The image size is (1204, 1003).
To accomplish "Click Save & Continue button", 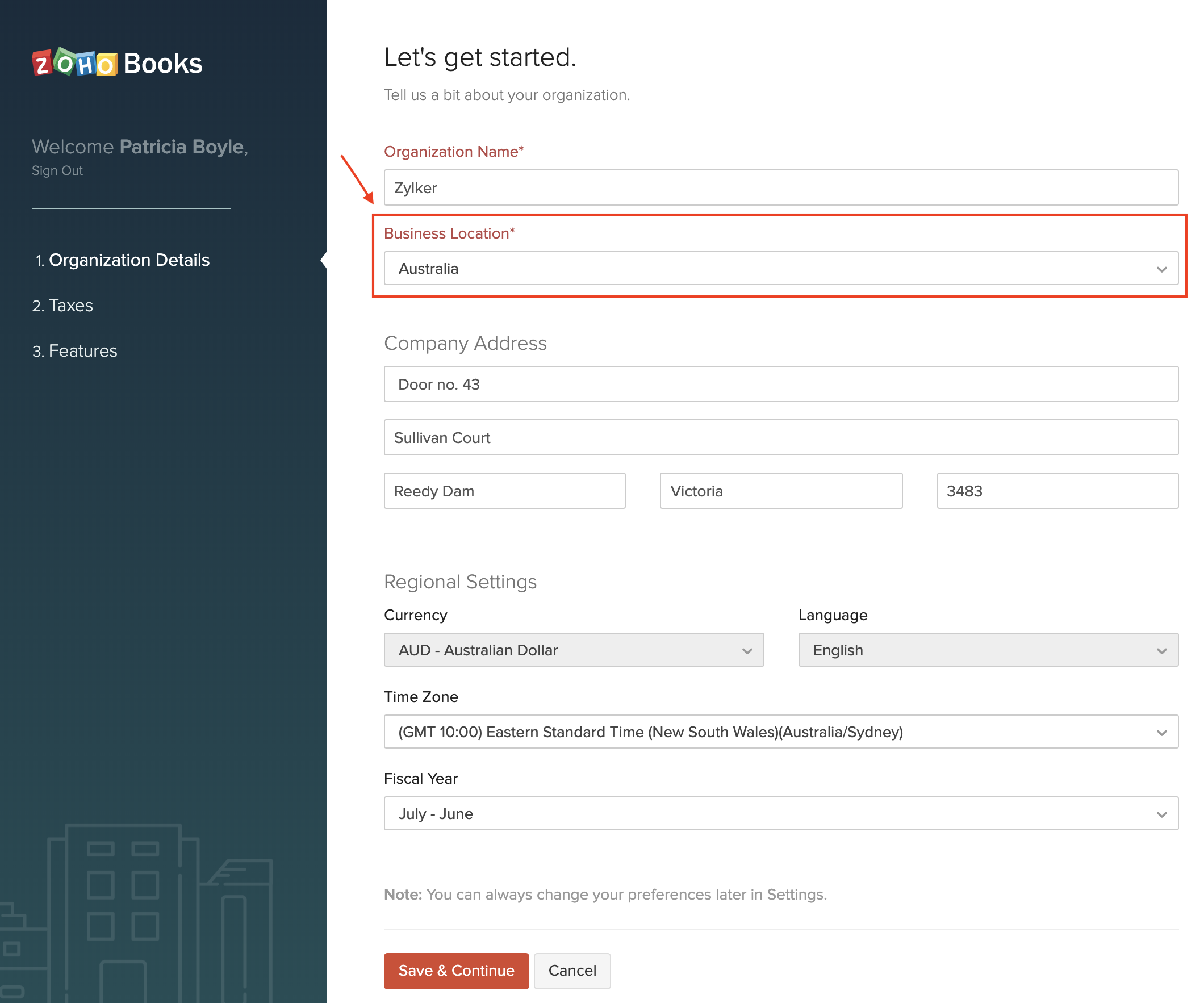I will tap(456, 970).
